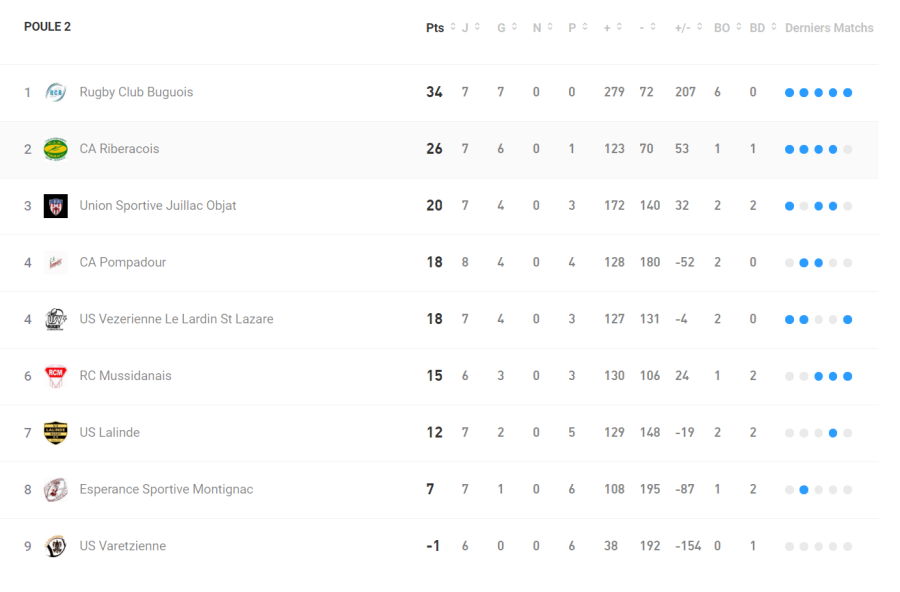Screen dimensions: 900x592
Task: Click the RC Mussidanais red logo
Action: click(x=56, y=376)
